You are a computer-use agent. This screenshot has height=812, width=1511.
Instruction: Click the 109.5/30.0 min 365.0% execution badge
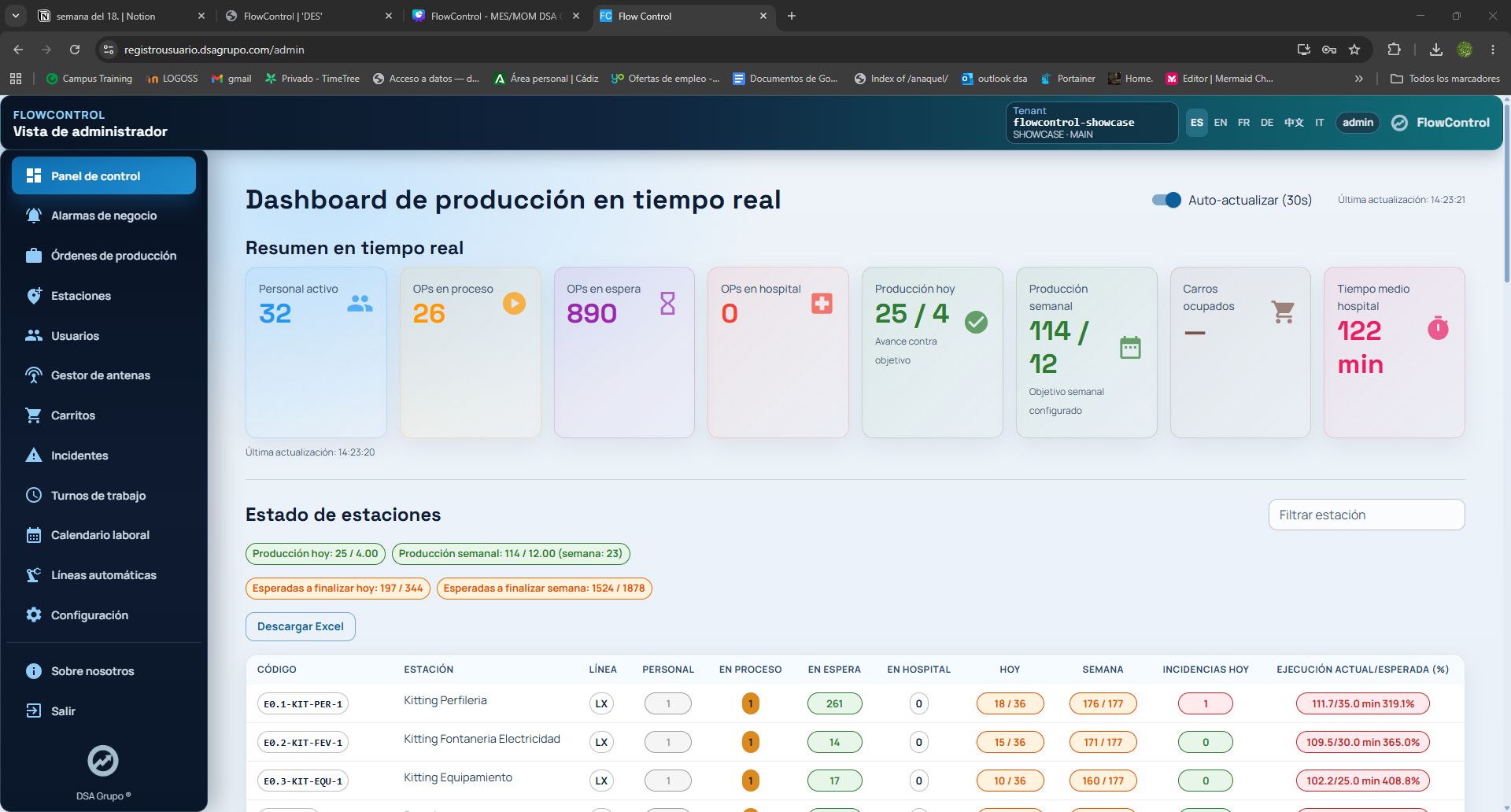tap(1363, 743)
